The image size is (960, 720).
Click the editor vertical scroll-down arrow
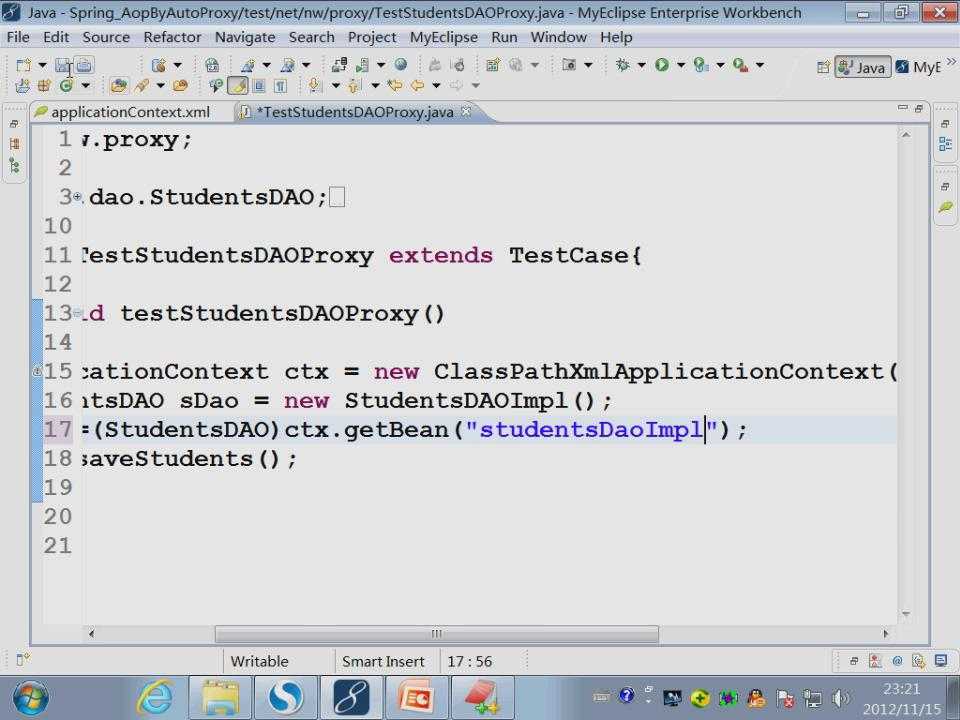906,613
